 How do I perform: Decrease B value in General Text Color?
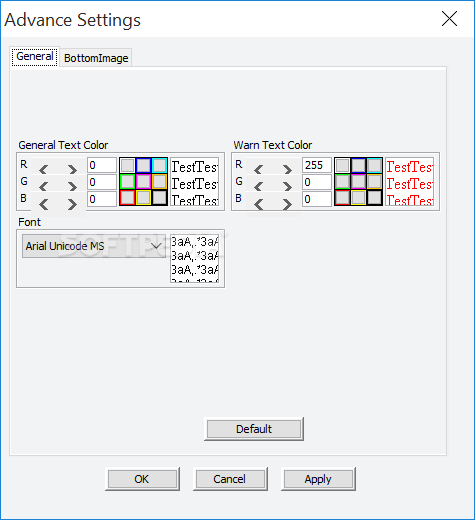point(44,204)
